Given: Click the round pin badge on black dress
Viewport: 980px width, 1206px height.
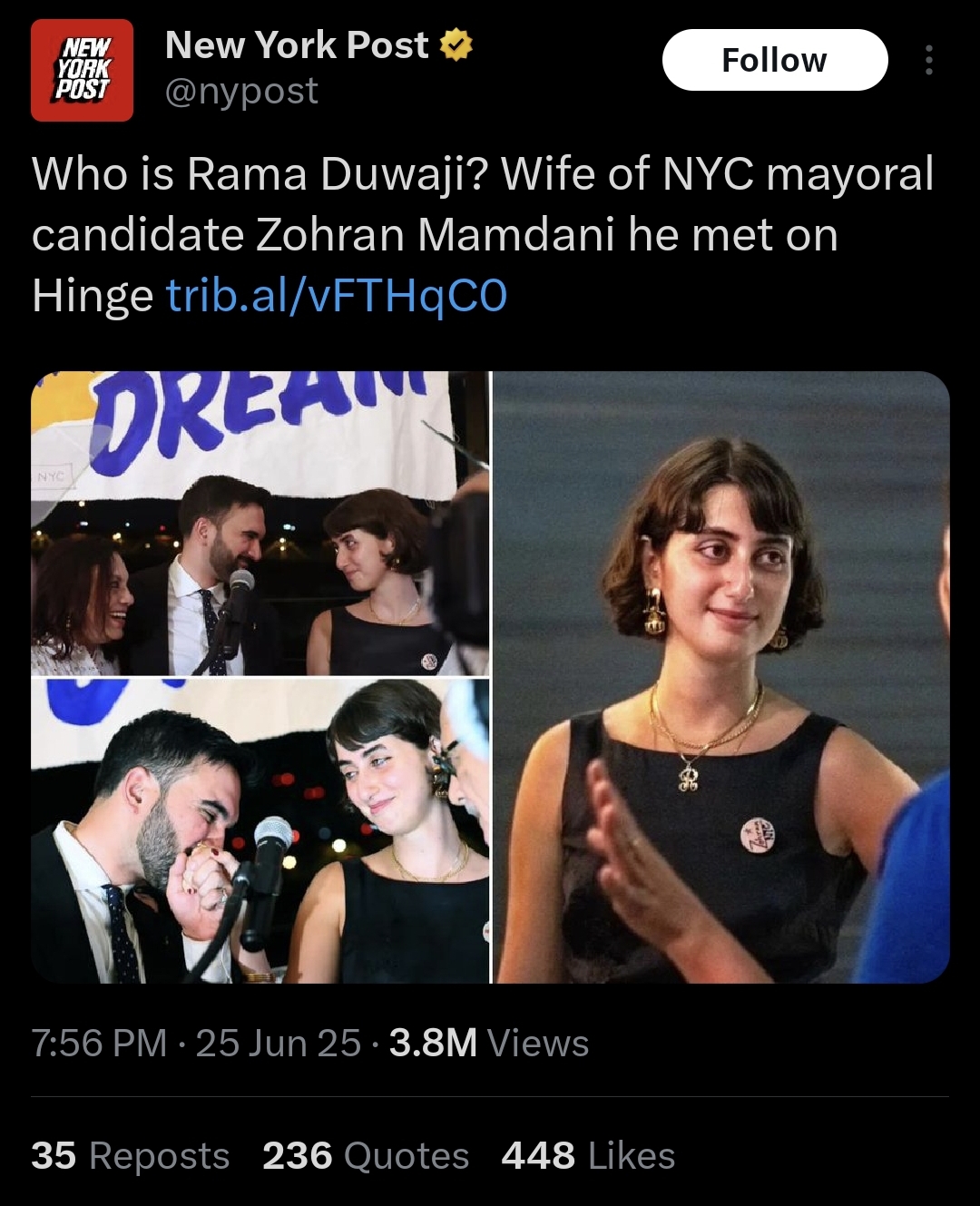Looking at the screenshot, I should tap(757, 833).
